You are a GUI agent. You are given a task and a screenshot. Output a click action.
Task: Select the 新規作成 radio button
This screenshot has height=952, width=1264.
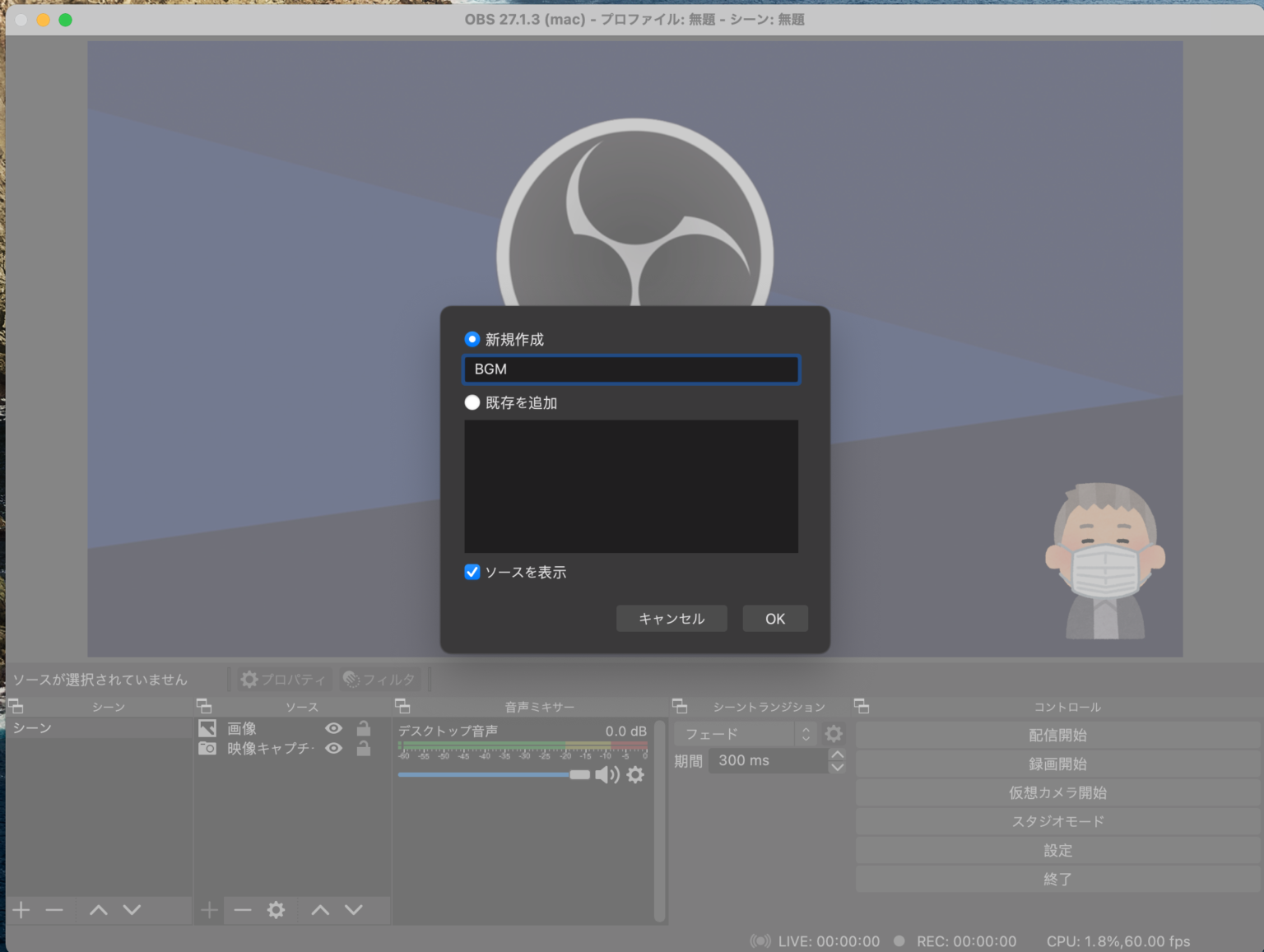point(472,339)
